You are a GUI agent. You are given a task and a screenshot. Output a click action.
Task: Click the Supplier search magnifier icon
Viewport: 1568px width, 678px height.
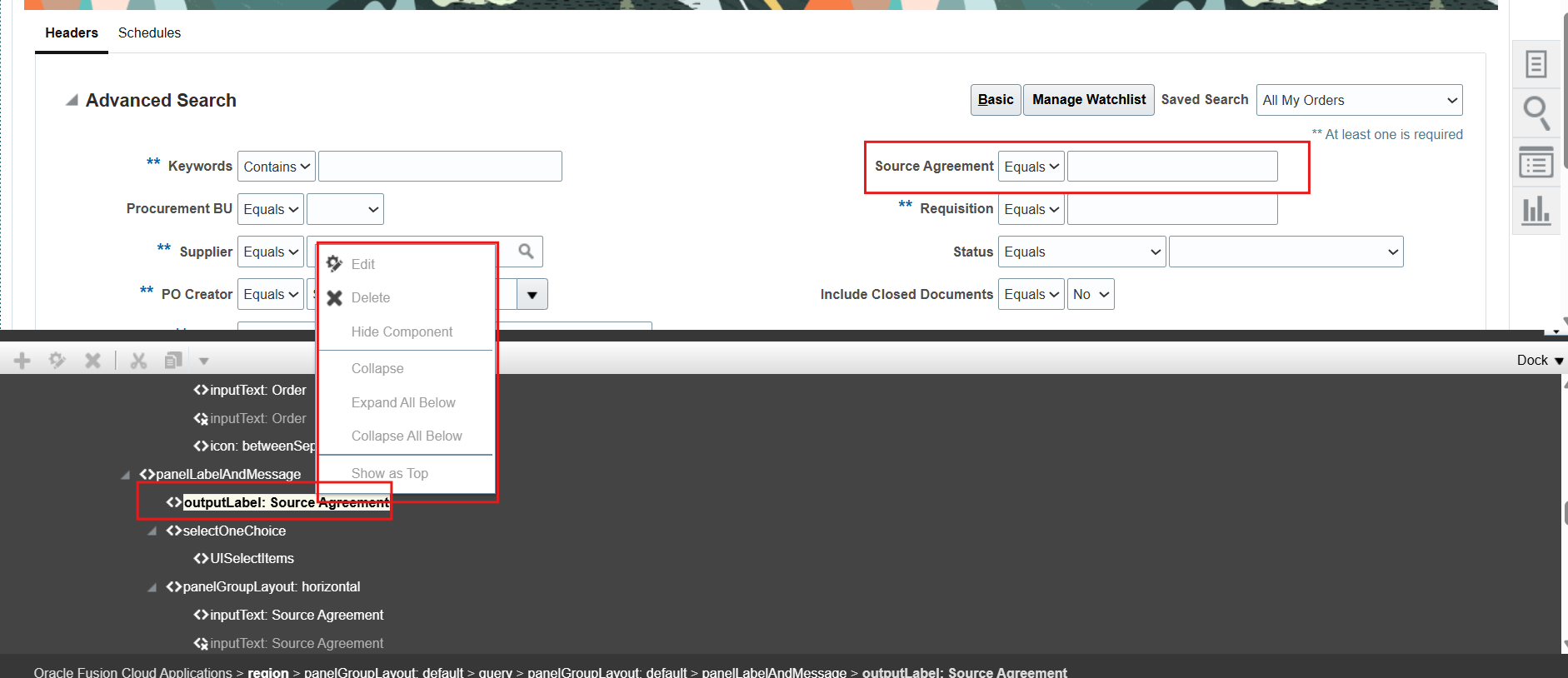click(526, 251)
